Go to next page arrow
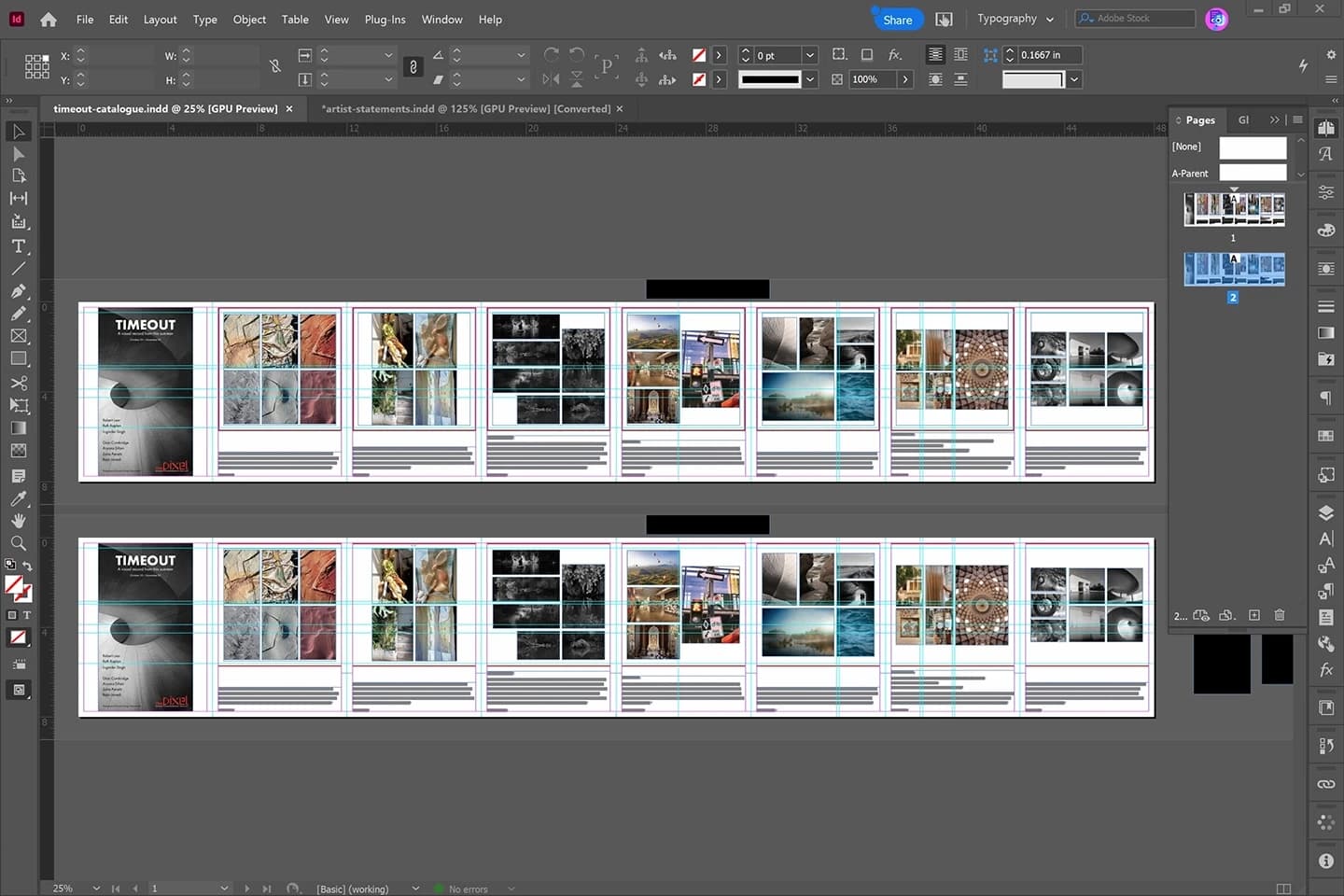The image size is (1344, 896). point(246,889)
